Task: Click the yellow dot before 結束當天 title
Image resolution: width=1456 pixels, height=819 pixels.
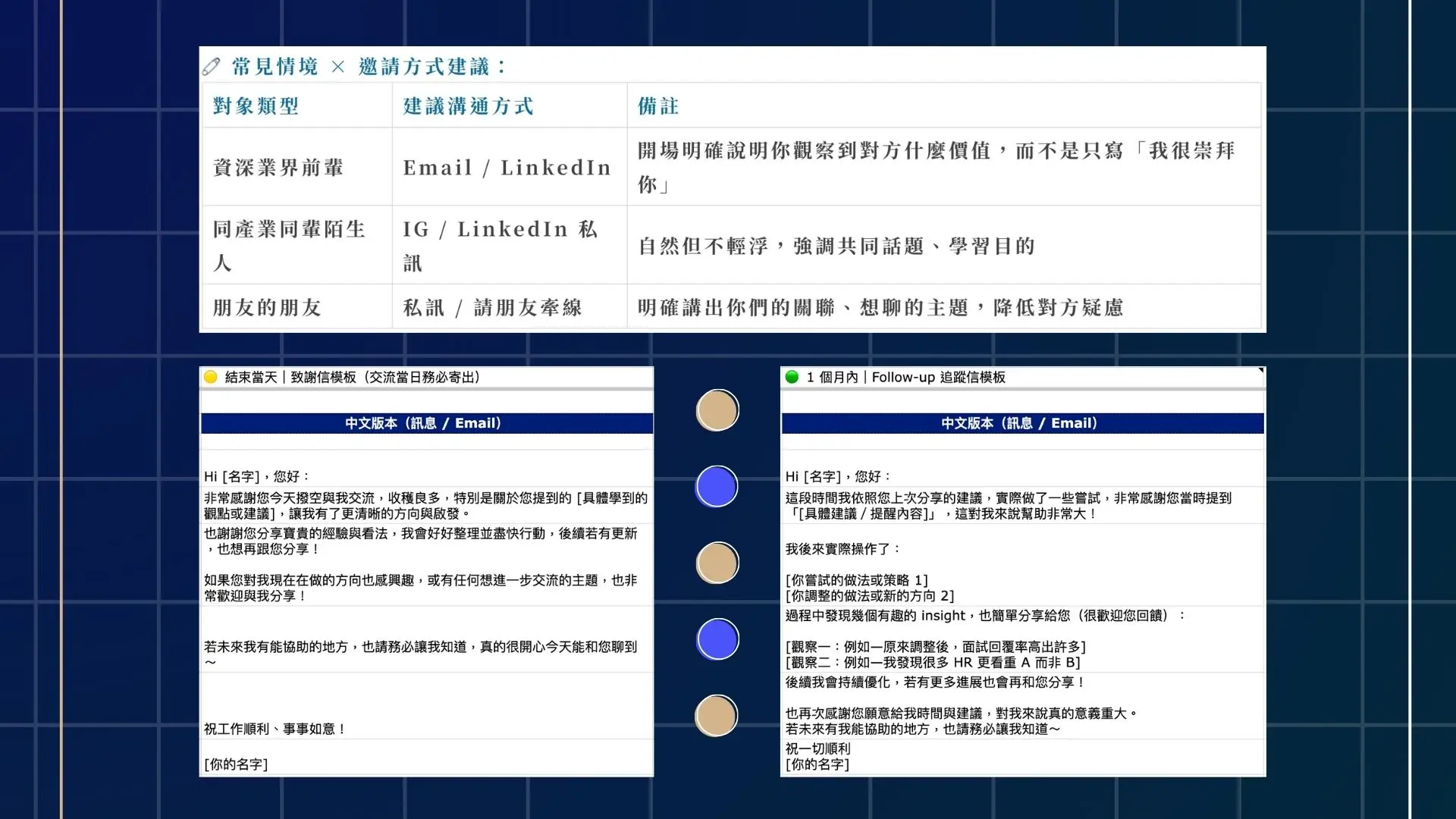Action: [211, 377]
